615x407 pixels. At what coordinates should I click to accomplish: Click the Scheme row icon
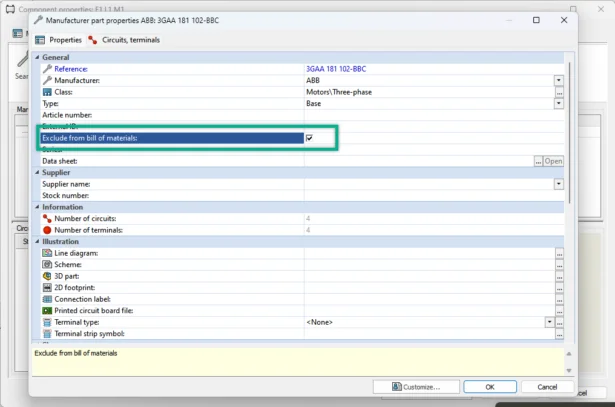click(47, 264)
